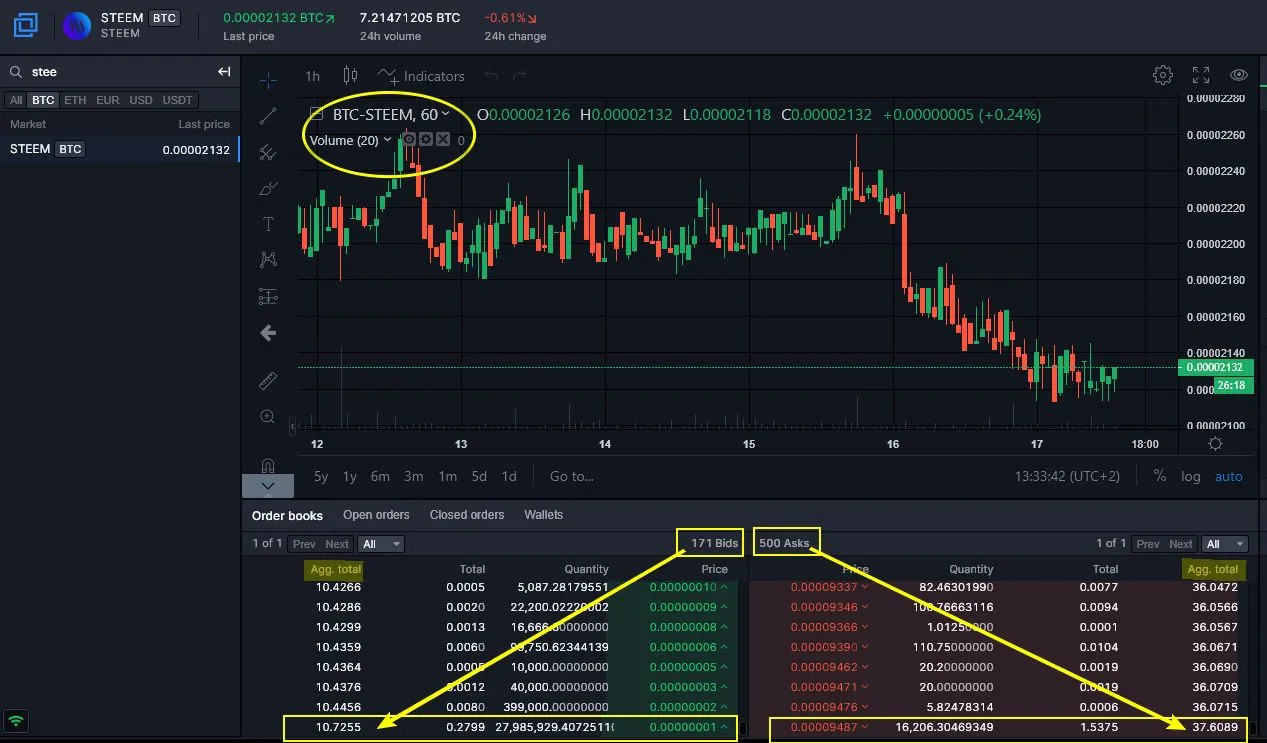Select the pattern drawing tool
The height and width of the screenshot is (743, 1267).
pos(268,260)
